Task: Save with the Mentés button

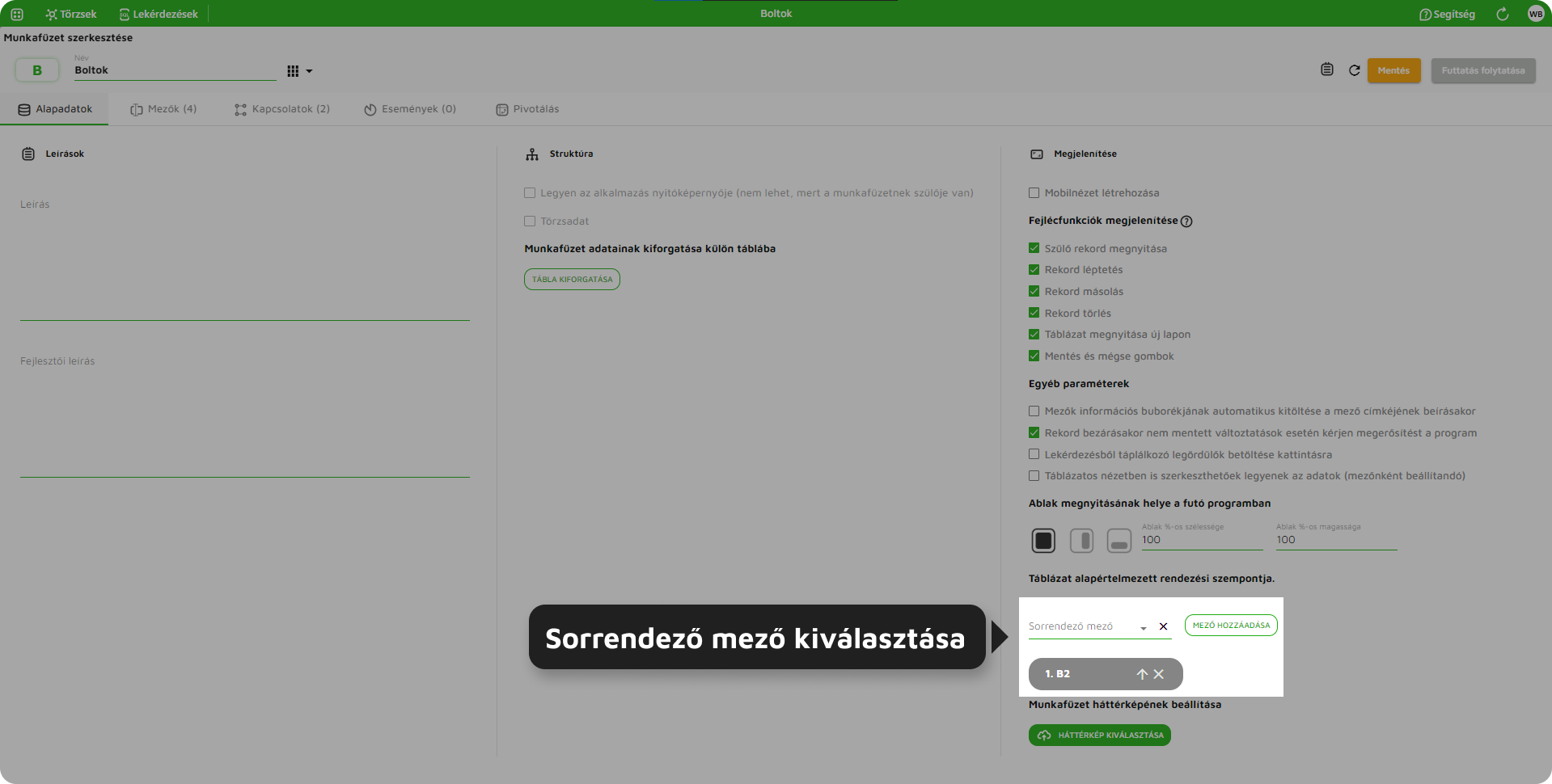Action: (x=1393, y=70)
